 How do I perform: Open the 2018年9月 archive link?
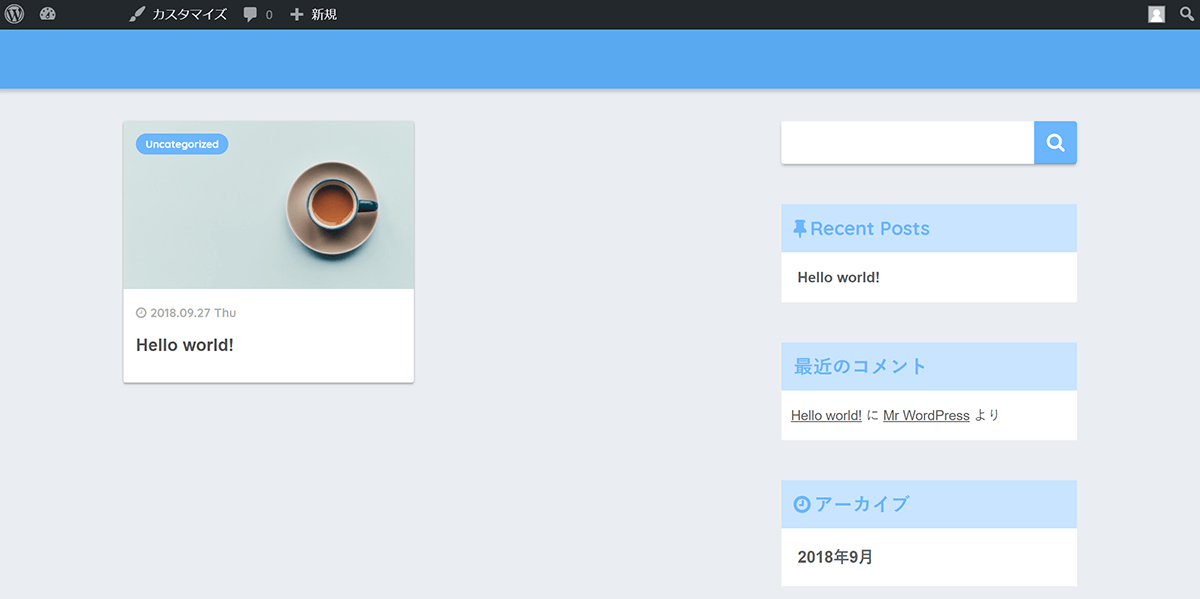coord(835,557)
